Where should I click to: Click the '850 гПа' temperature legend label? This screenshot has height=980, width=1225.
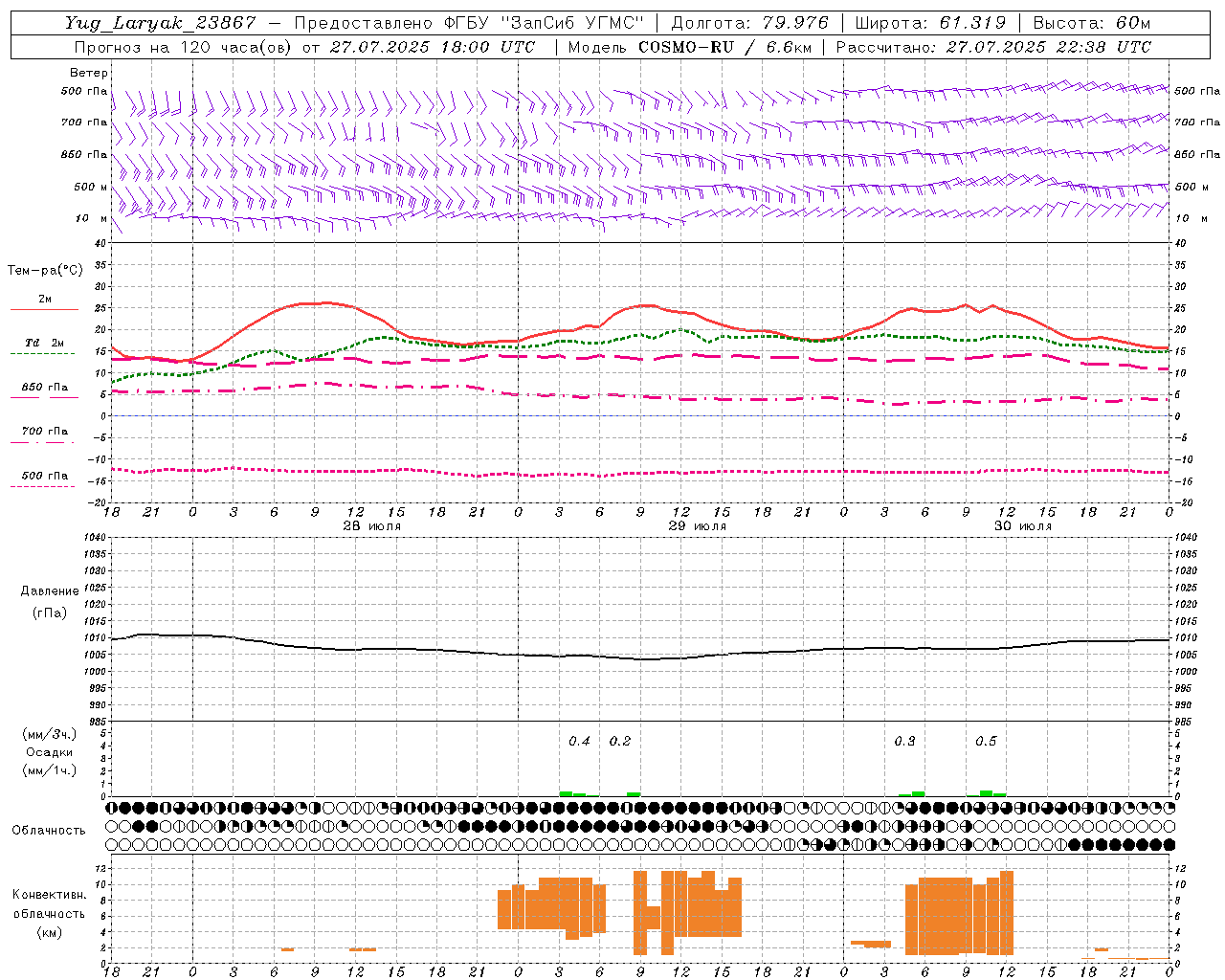coord(45,388)
